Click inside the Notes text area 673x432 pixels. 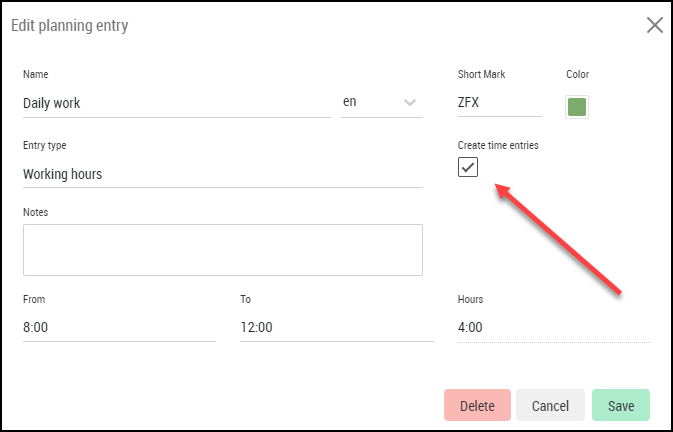point(223,250)
